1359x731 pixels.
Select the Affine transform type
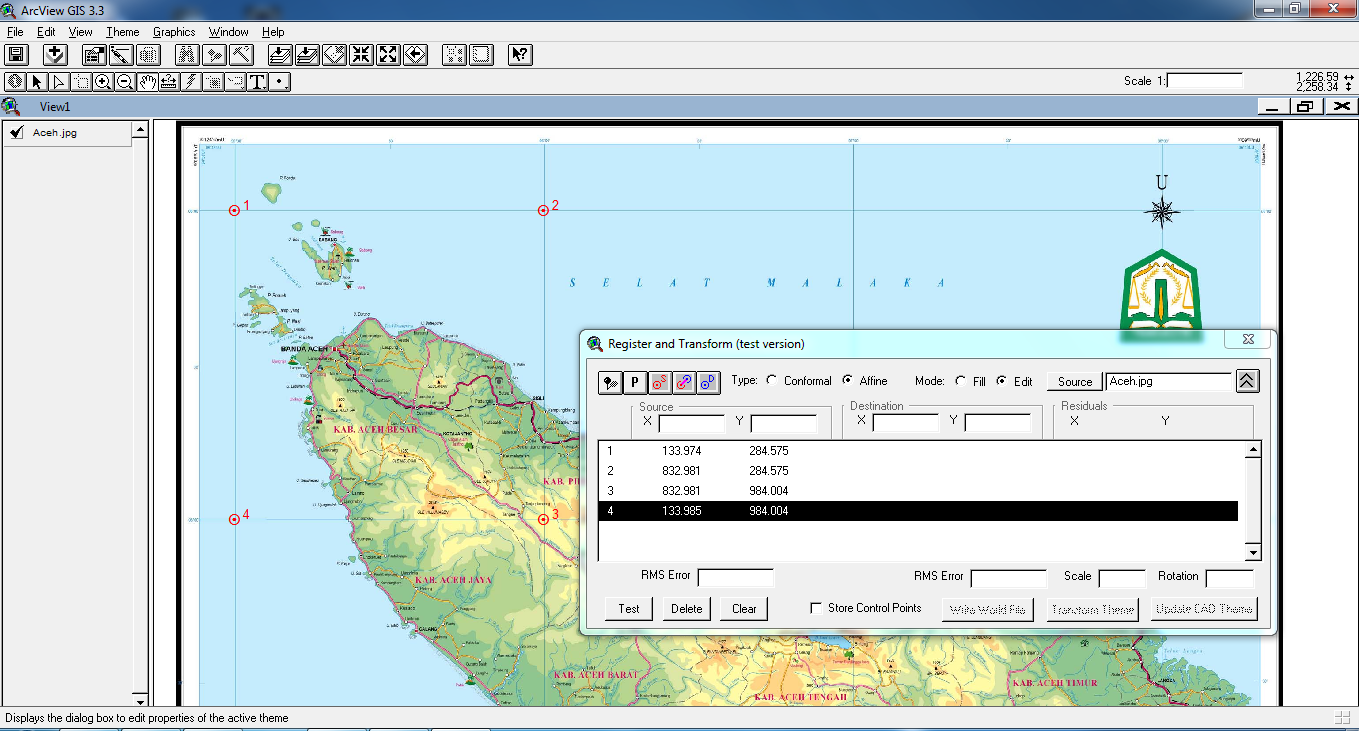click(x=846, y=380)
